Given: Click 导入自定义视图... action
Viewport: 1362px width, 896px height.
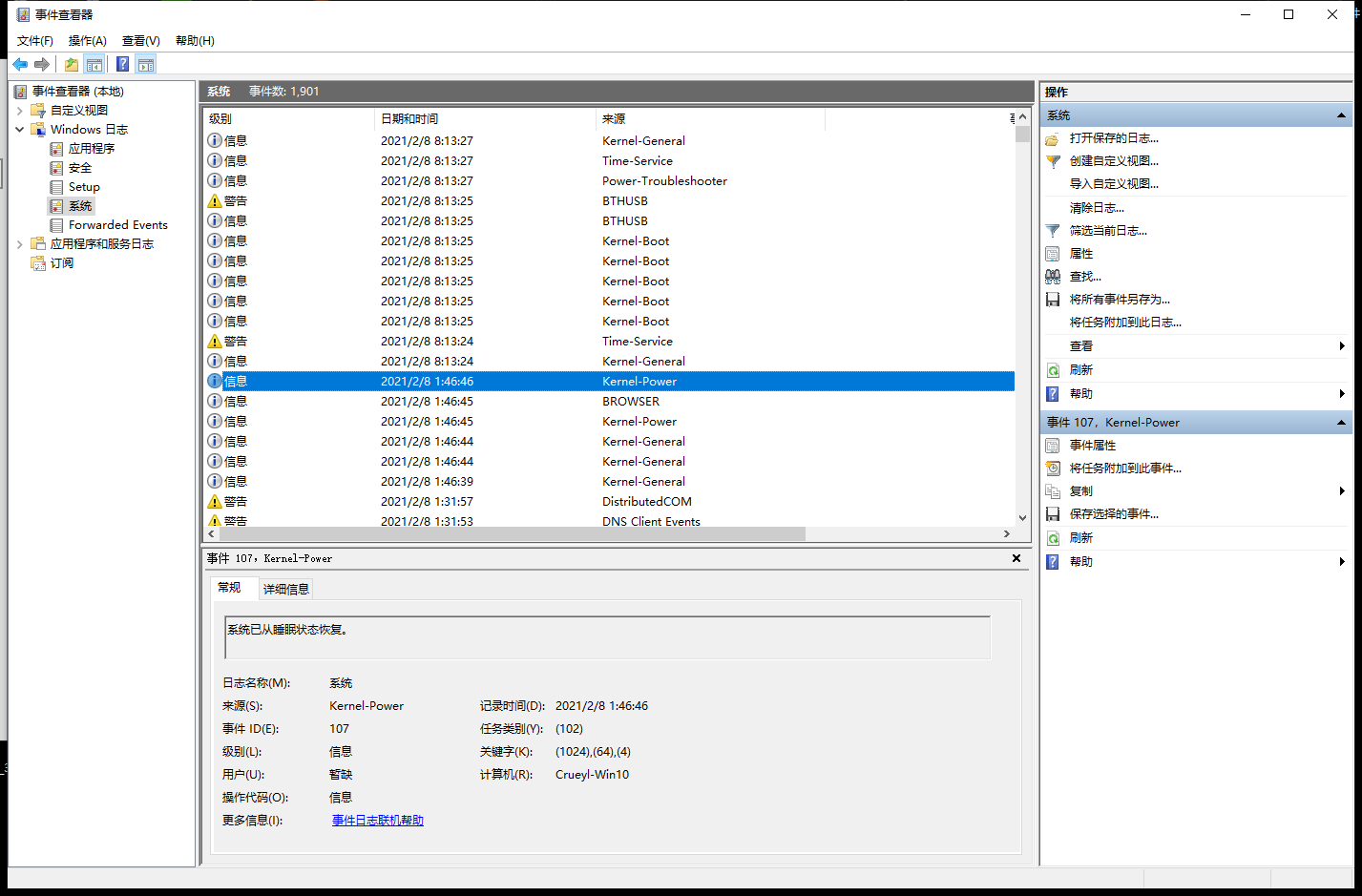Looking at the screenshot, I should point(1114,184).
